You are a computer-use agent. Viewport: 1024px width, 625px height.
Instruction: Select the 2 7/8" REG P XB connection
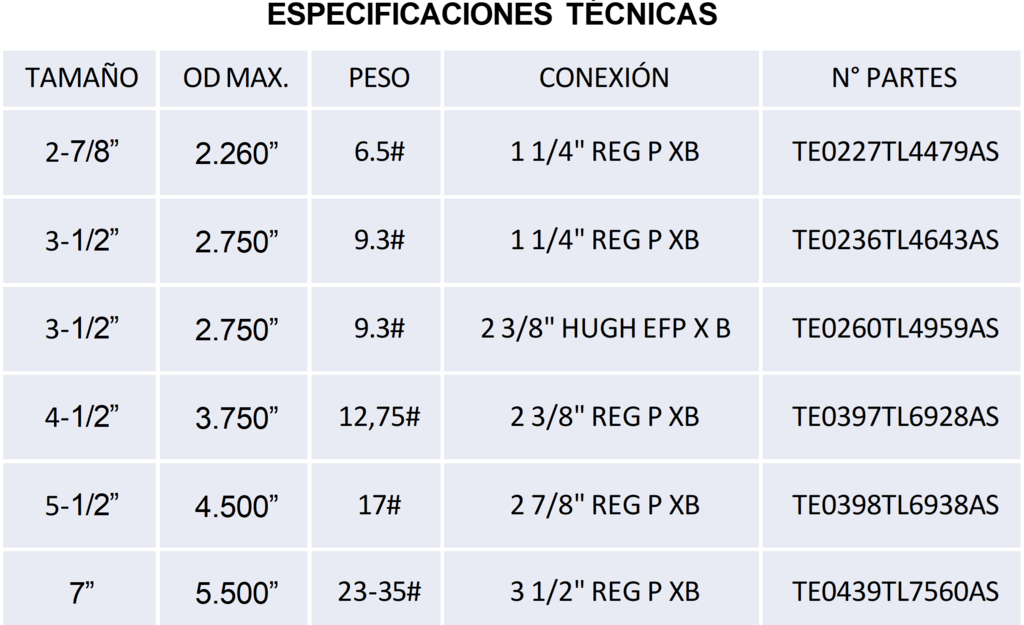pyautogui.click(x=605, y=504)
